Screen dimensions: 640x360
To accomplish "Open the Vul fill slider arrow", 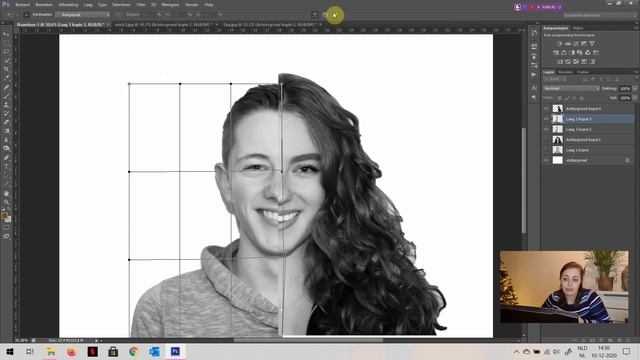I will [635, 98].
